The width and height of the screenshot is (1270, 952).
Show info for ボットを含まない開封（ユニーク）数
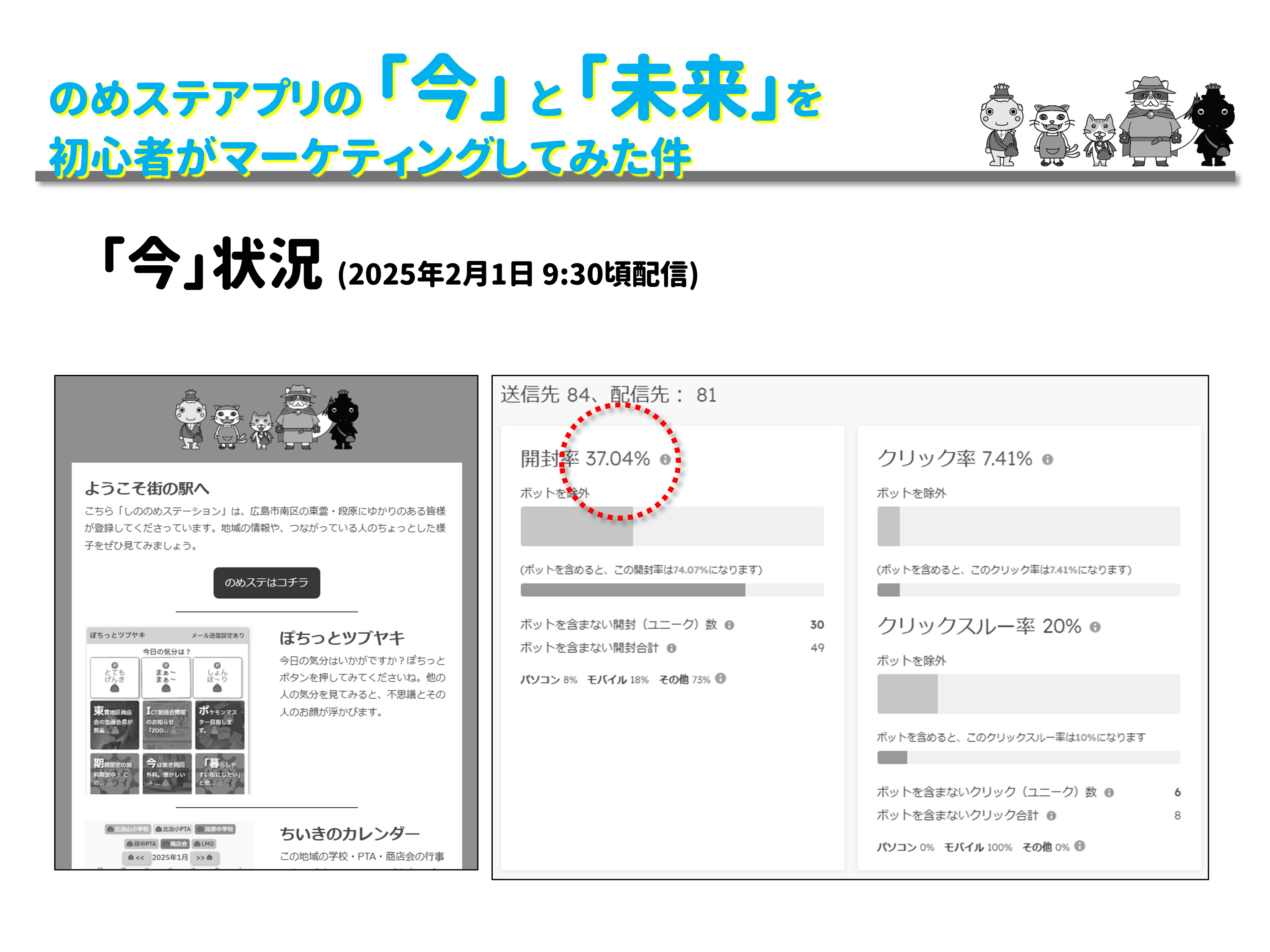click(729, 625)
